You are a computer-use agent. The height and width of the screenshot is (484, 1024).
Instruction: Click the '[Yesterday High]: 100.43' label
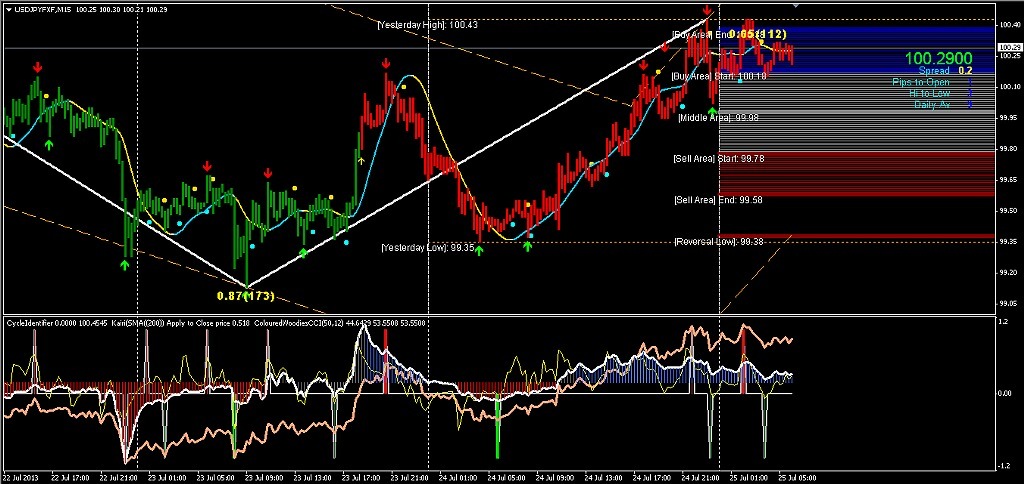click(x=428, y=25)
